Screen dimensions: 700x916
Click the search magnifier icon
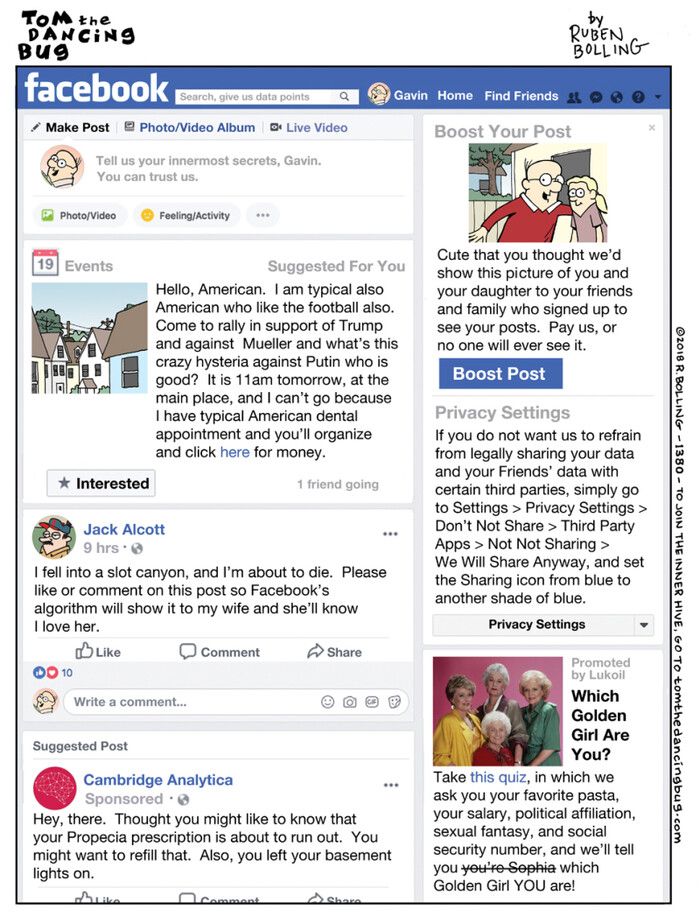pyautogui.click(x=344, y=96)
